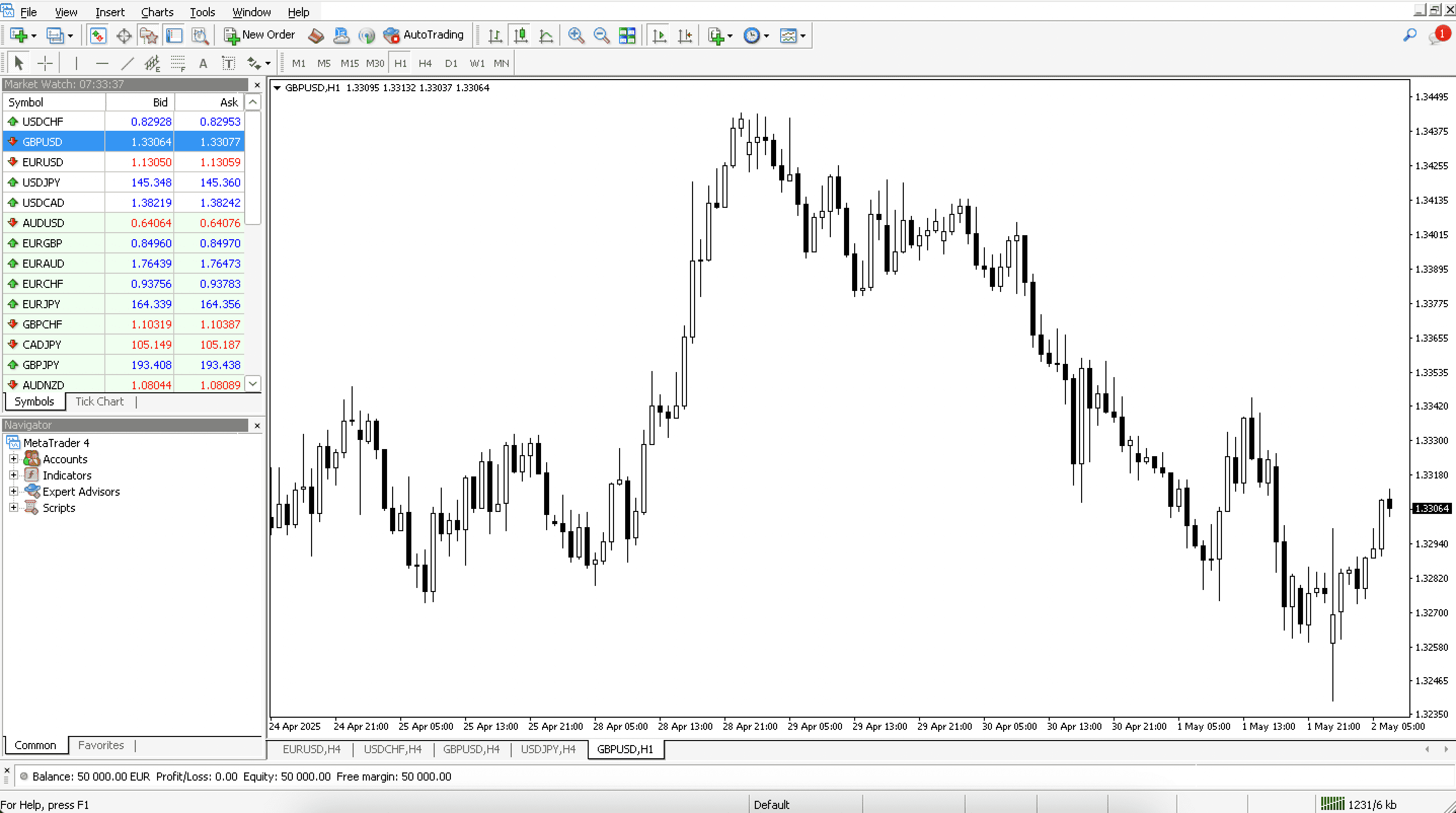The width and height of the screenshot is (1456, 813).
Task: Switch to the Favorites tab in Navigator
Action: coord(101,745)
